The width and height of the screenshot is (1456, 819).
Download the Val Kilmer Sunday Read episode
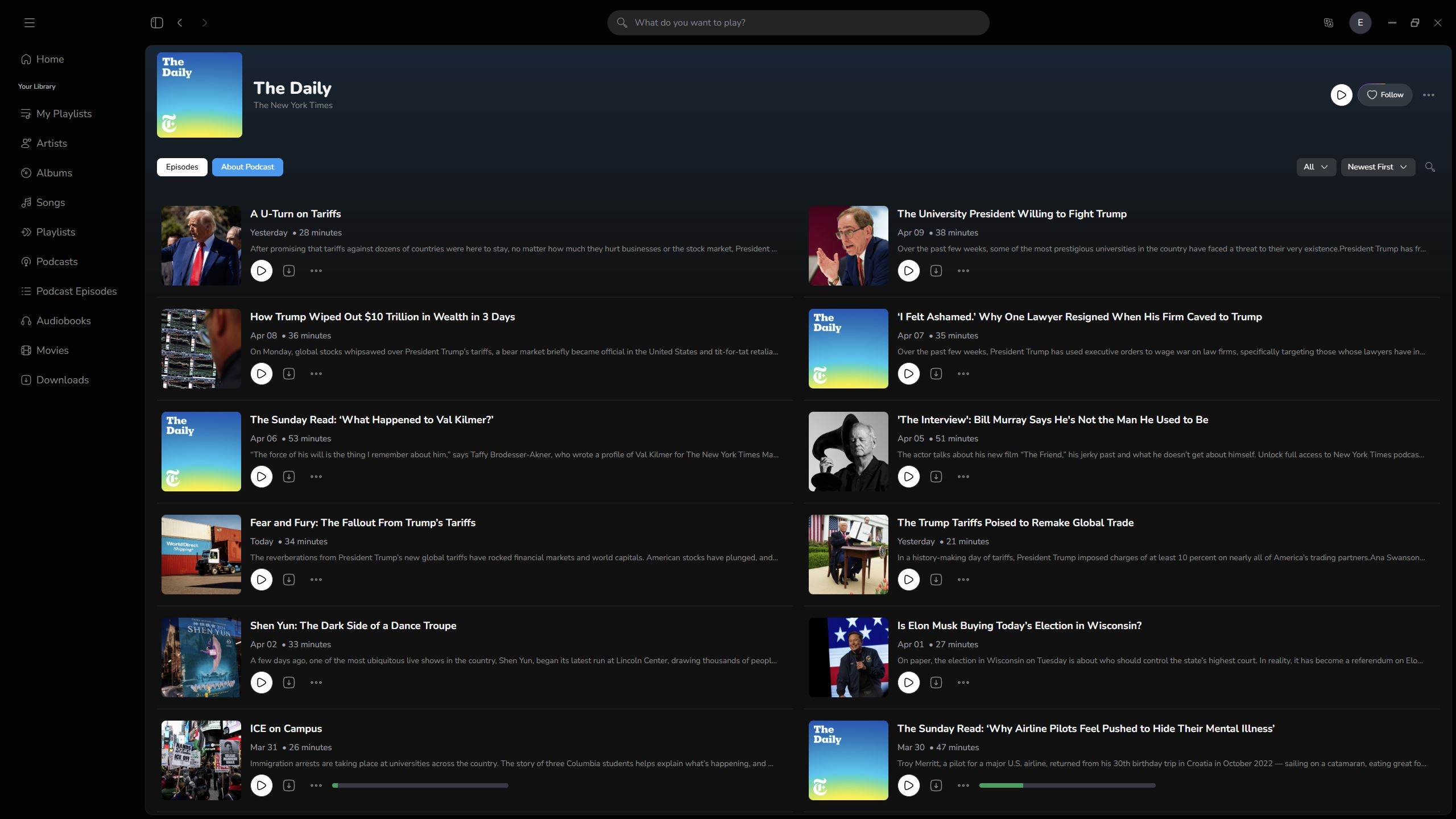click(289, 477)
